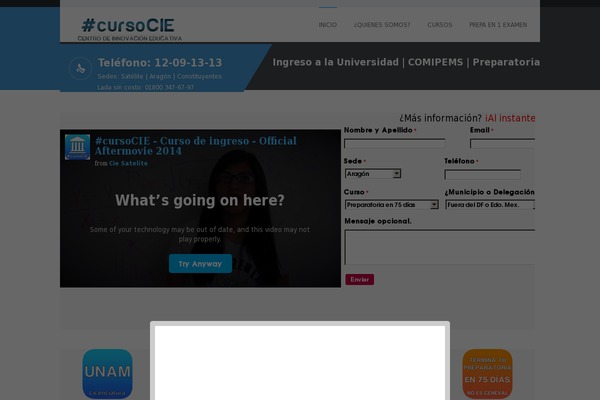Click the Lada sin costo 01800 text
Viewport: 600px width, 400px height.
point(145,88)
